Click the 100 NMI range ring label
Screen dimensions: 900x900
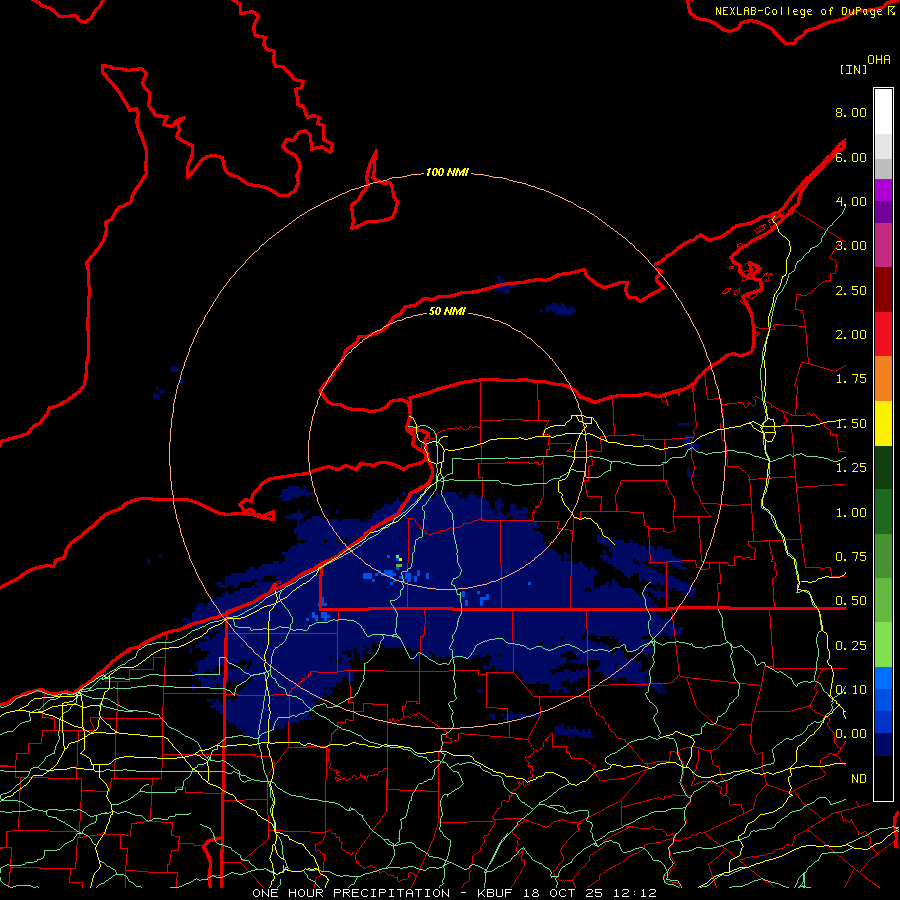tap(447, 172)
